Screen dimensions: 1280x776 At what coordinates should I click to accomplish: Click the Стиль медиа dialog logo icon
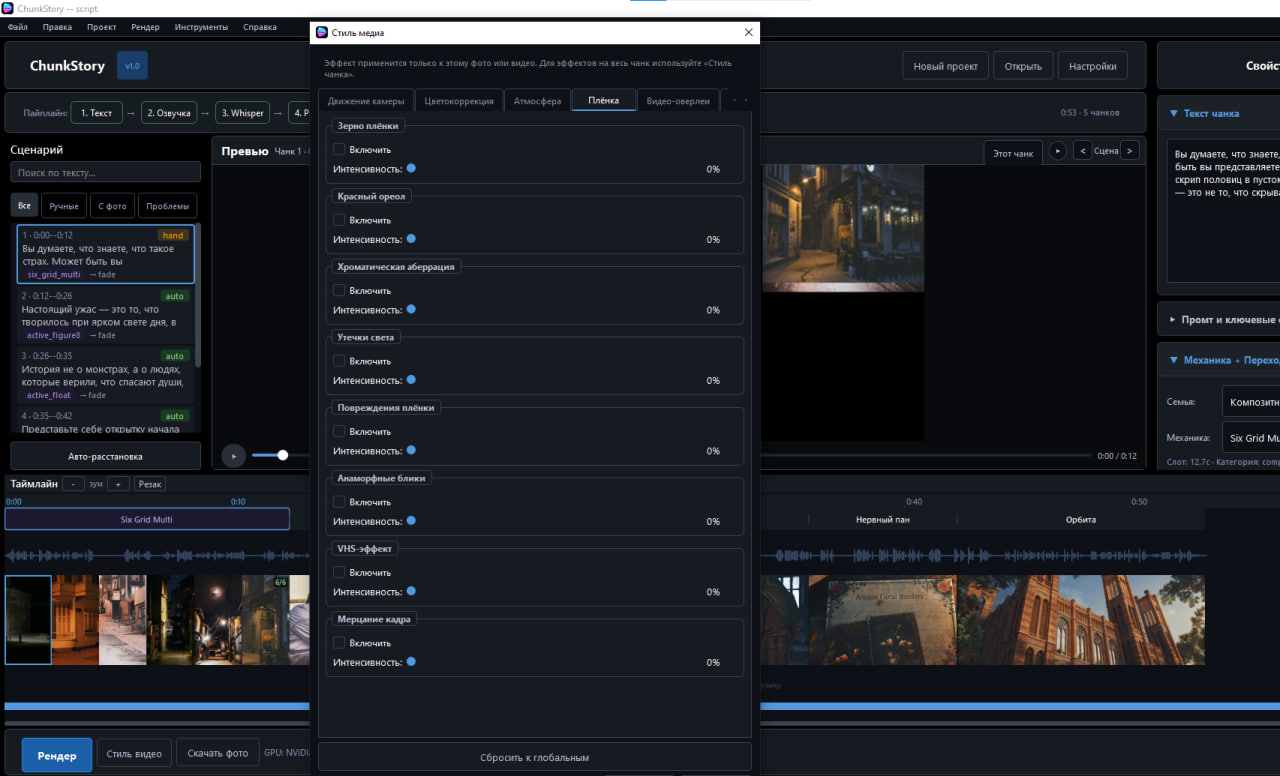(322, 32)
